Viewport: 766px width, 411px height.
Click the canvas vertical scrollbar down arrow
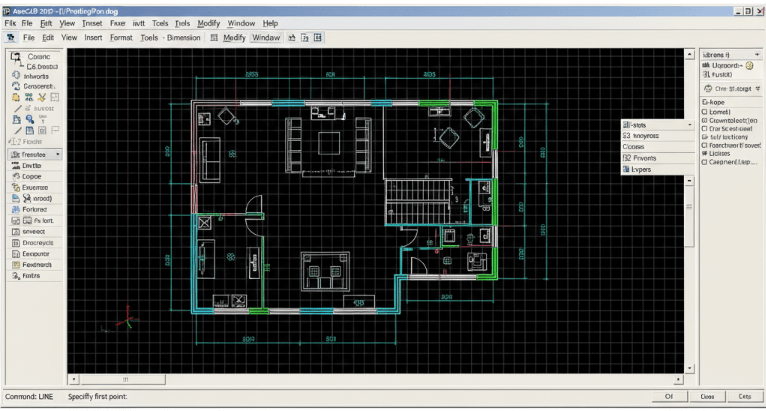(689, 368)
